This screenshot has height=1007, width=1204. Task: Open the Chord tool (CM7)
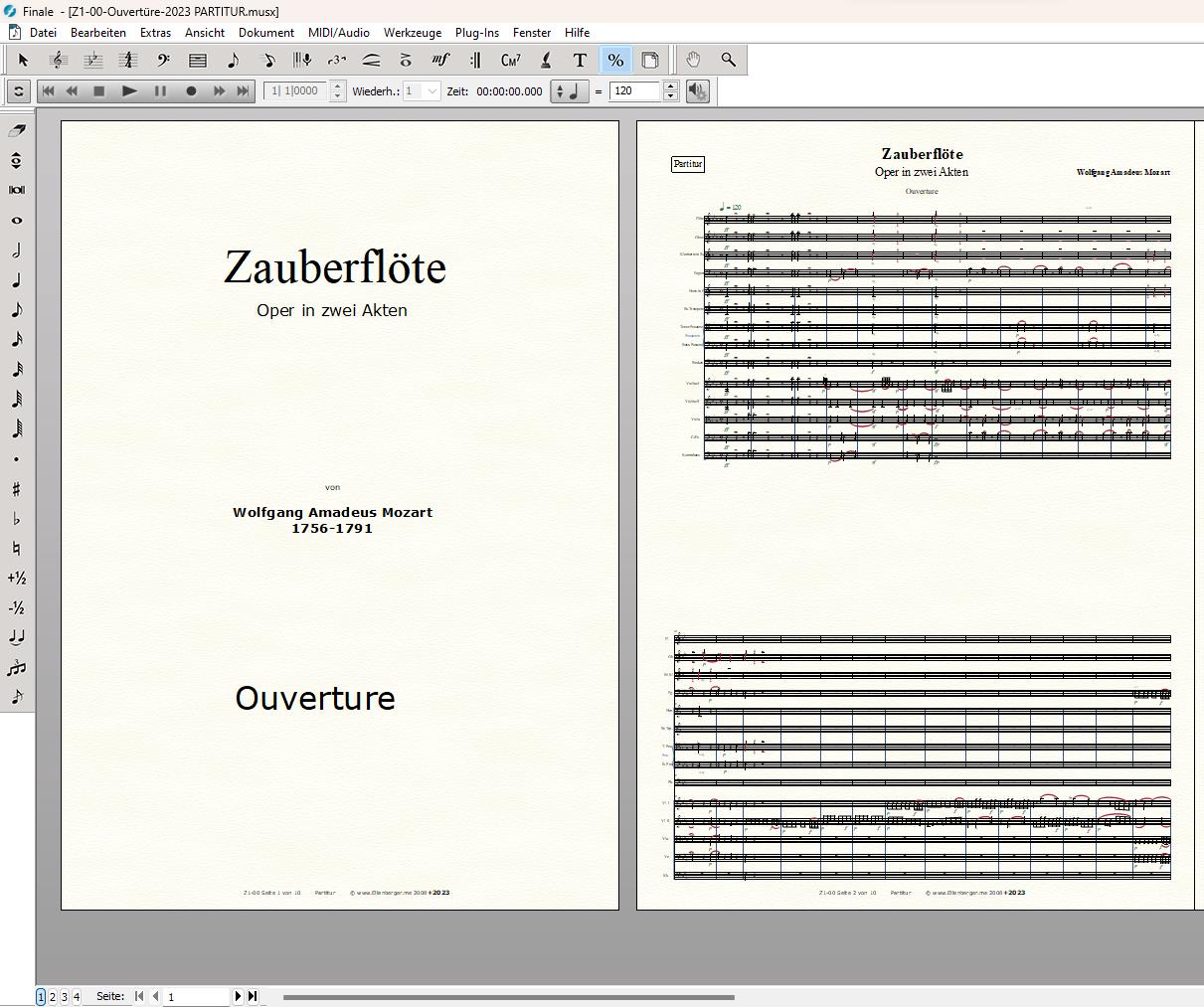tap(510, 61)
